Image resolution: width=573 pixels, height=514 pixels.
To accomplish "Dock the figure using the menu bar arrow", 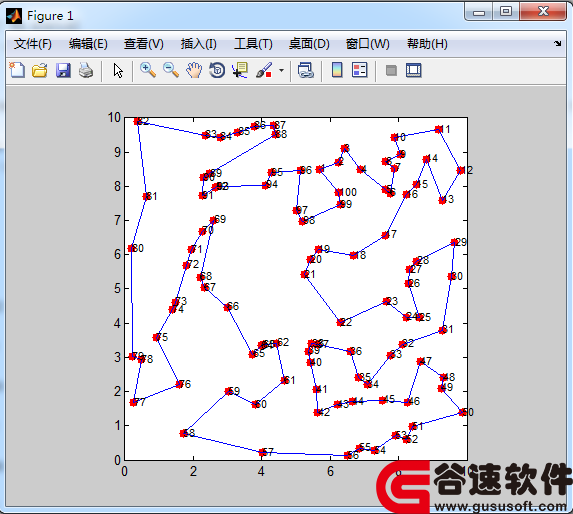I will [x=557, y=43].
